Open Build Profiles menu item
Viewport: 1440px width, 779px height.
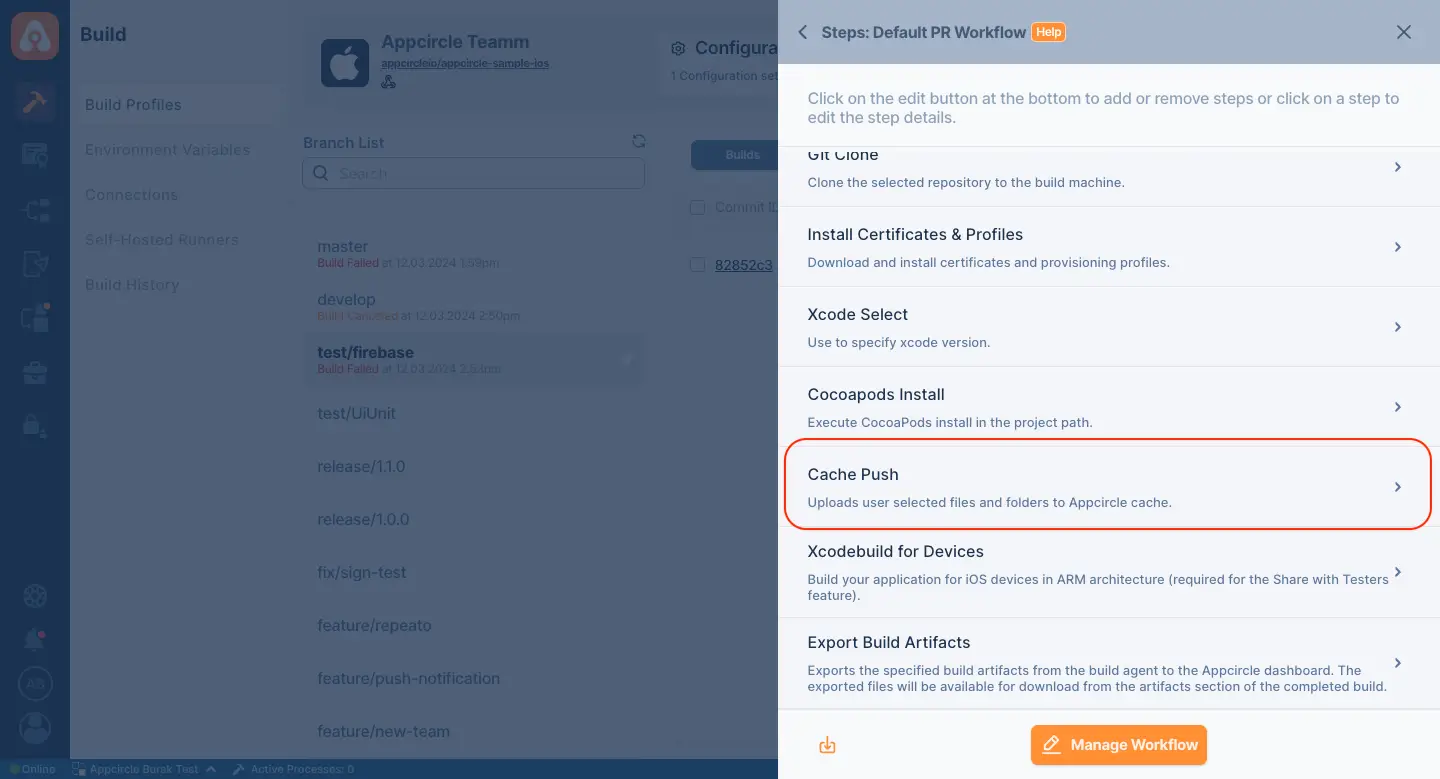click(178, 105)
